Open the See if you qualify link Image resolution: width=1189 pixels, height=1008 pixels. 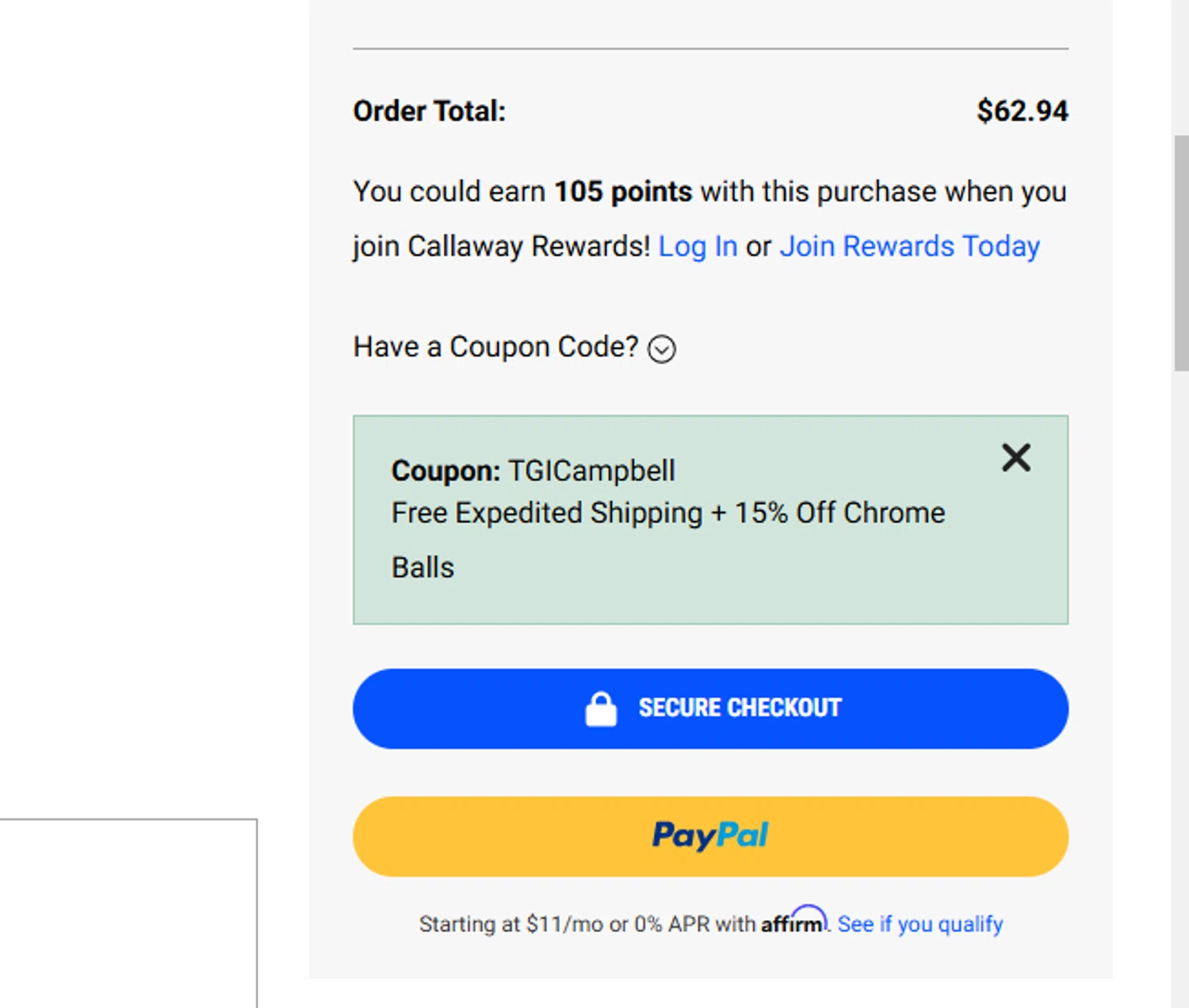919,924
